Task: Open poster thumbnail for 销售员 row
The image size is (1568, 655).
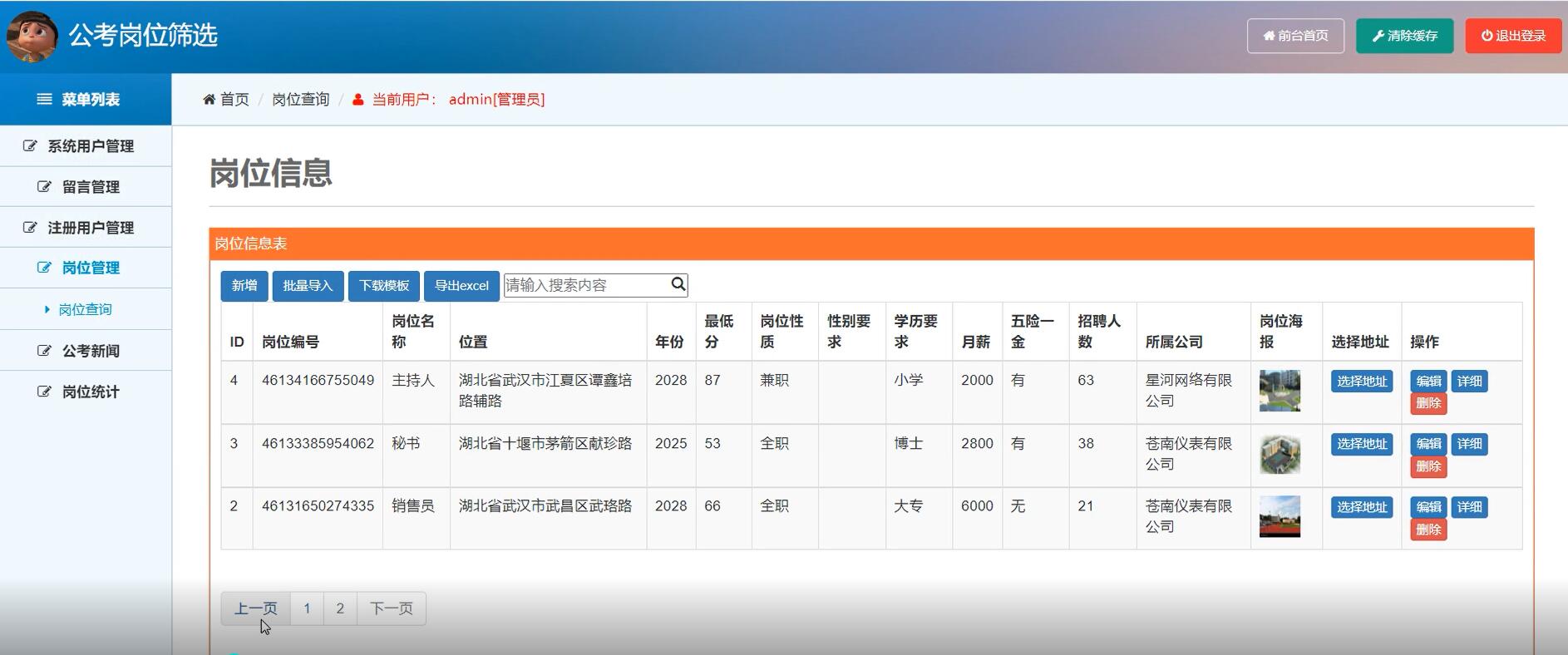Action: pyautogui.click(x=1280, y=516)
